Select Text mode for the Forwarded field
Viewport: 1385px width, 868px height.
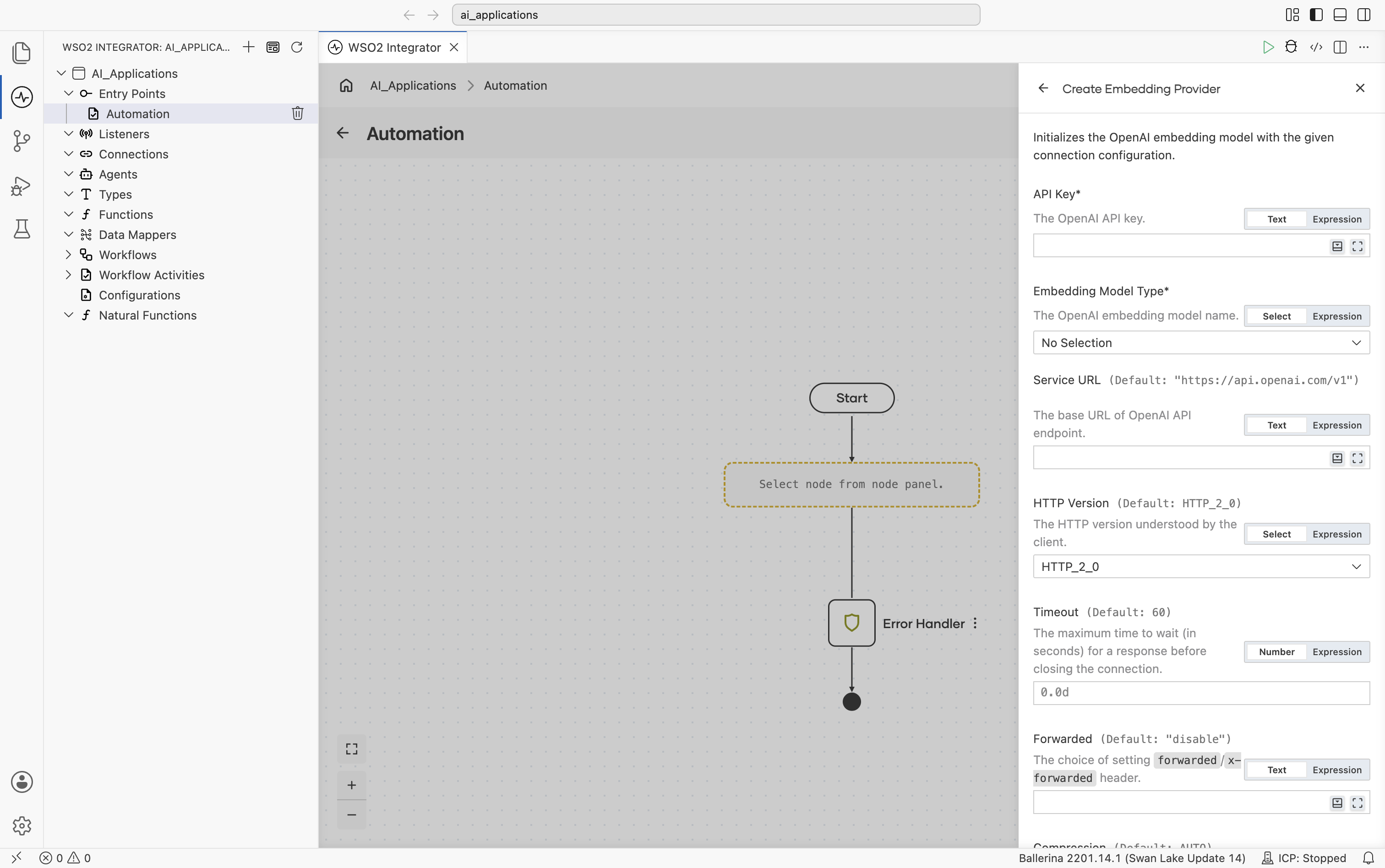pos(1276,770)
